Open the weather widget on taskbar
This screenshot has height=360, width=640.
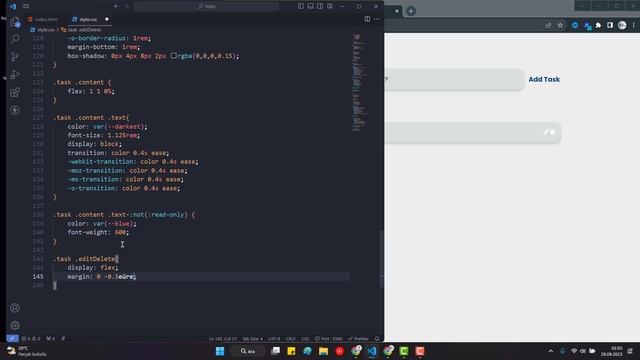[27, 351]
